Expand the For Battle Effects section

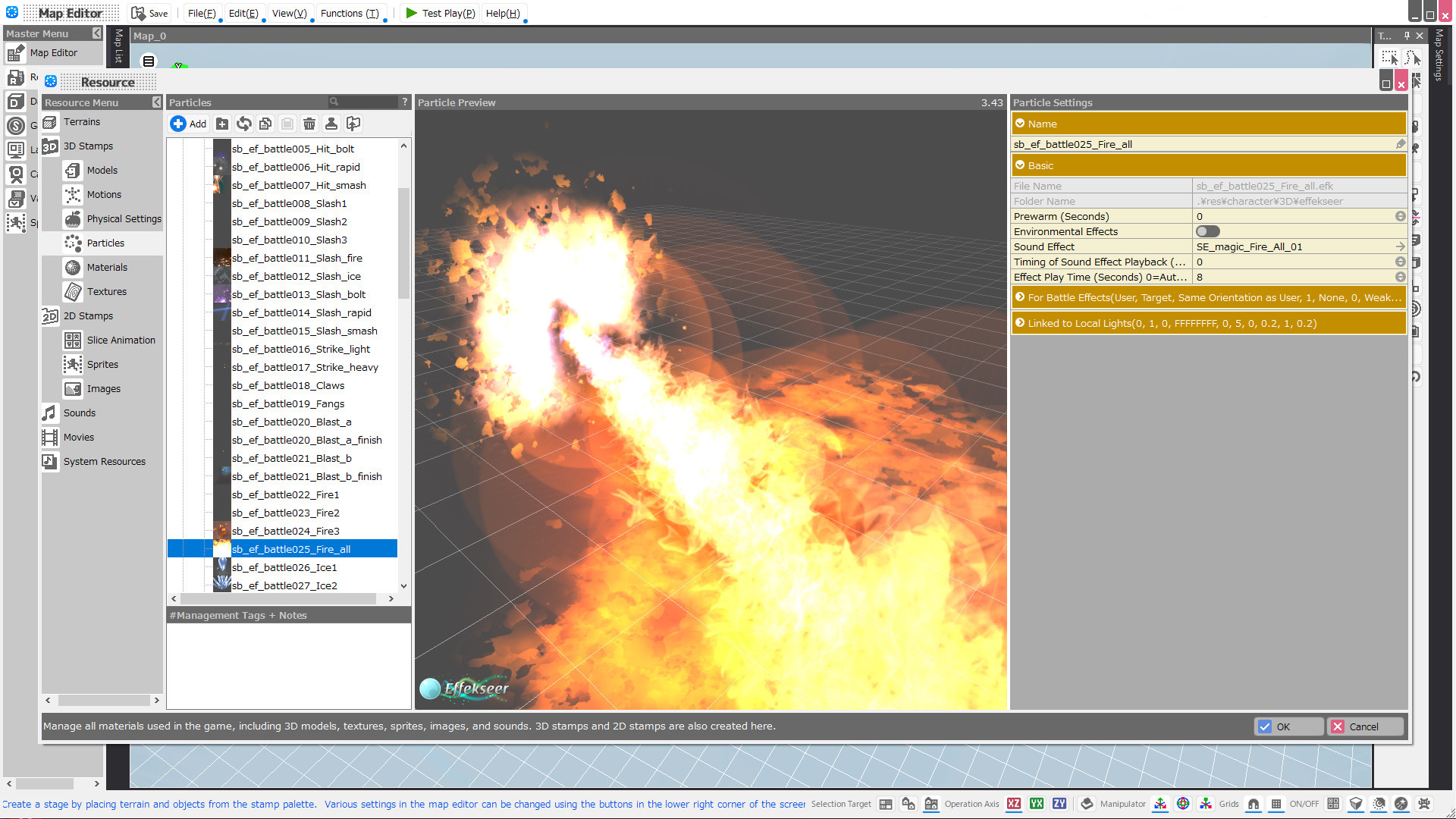click(x=1021, y=297)
